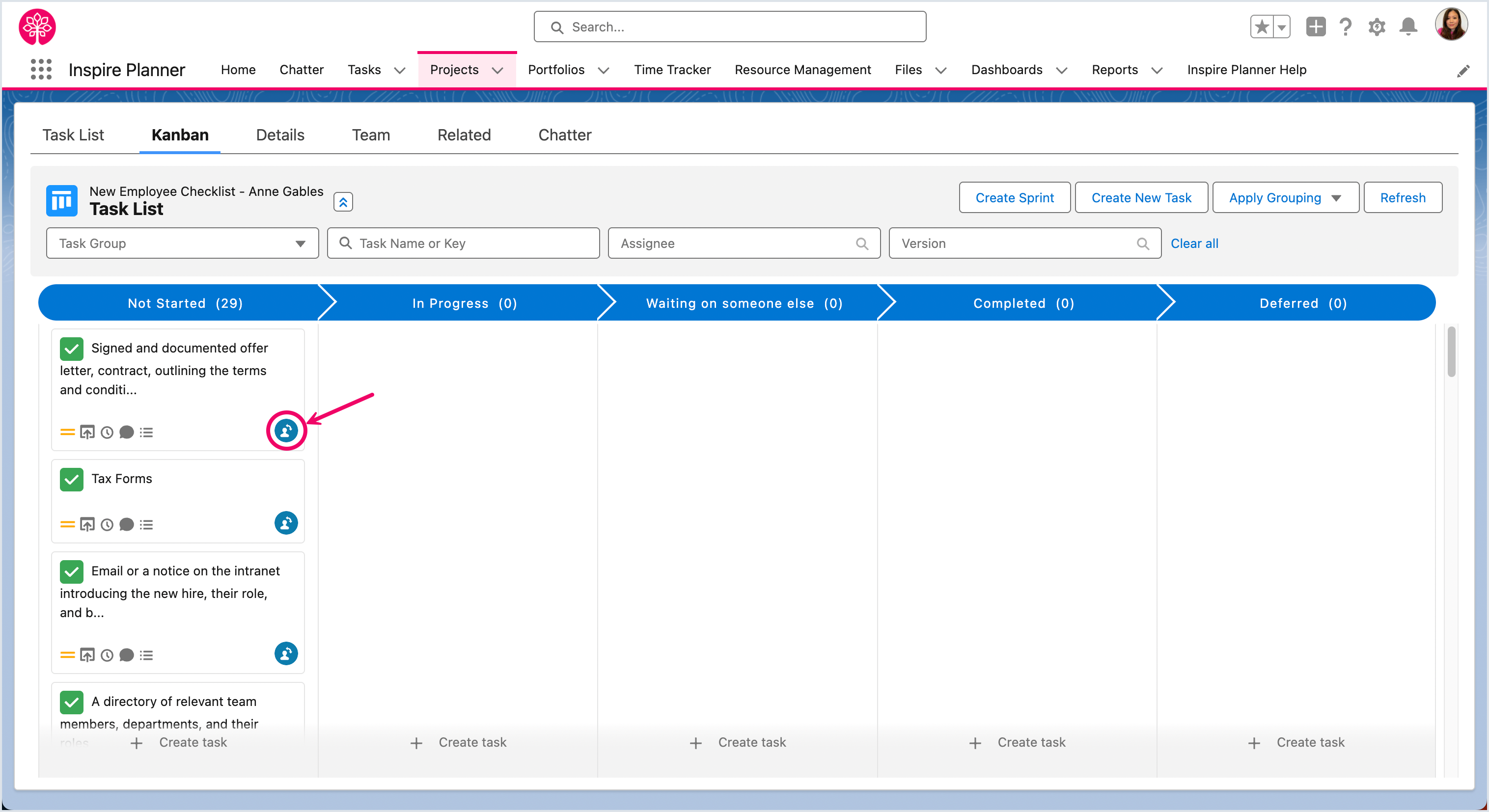The image size is (1489, 812).
Task: Click assign-user icon on Signed offer letter card
Action: tap(286, 431)
